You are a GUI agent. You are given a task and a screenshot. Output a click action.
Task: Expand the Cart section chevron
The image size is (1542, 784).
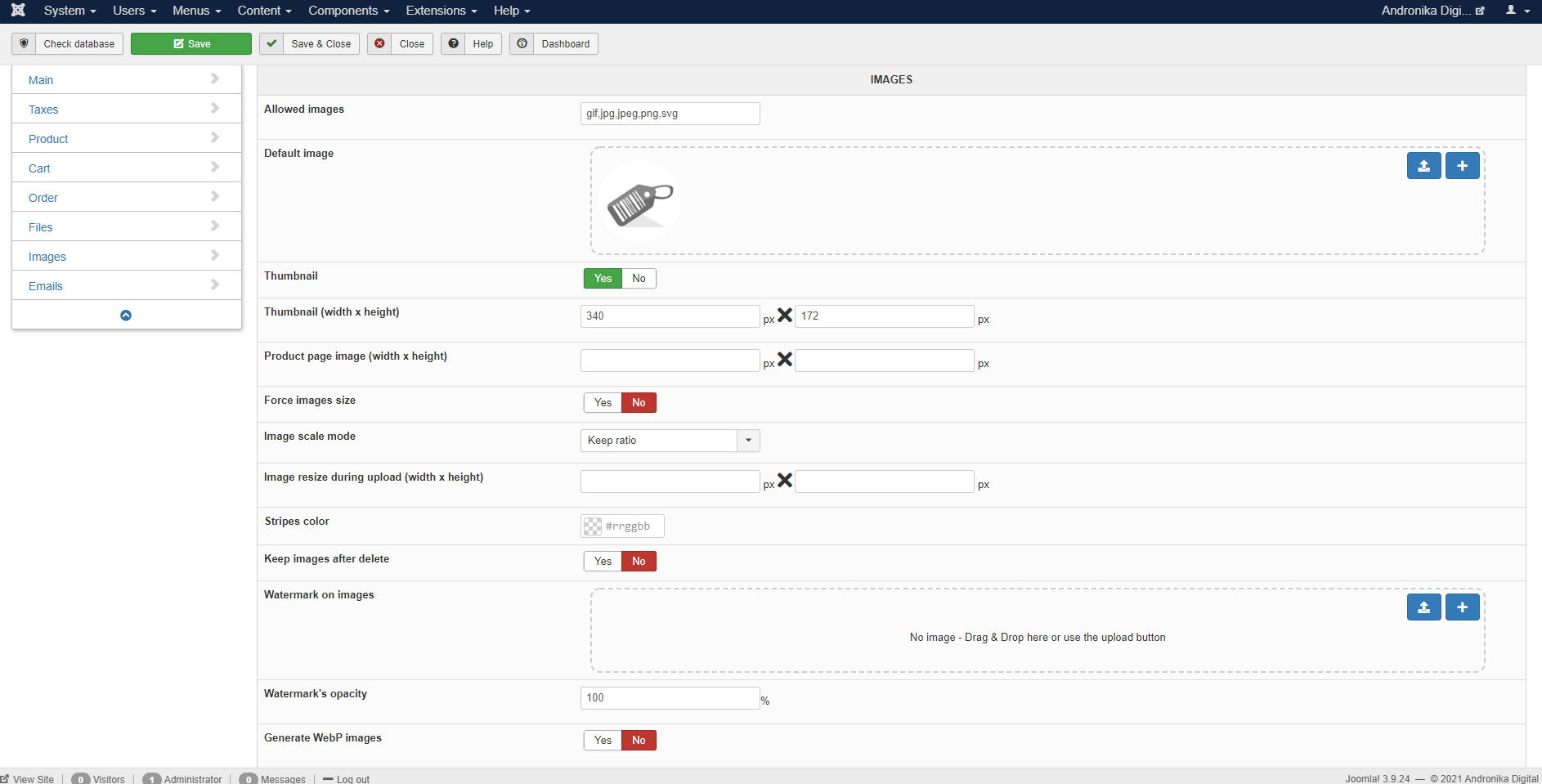(215, 167)
